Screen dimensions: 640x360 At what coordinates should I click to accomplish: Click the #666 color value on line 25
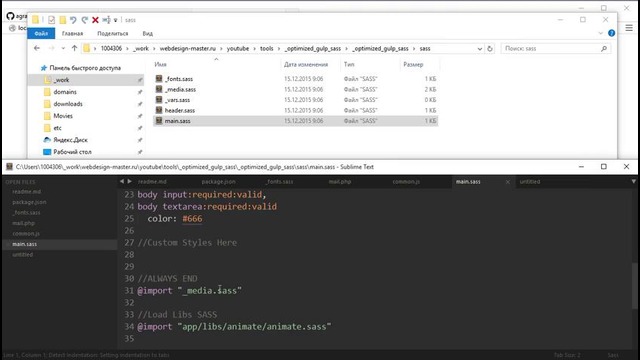tap(192, 219)
